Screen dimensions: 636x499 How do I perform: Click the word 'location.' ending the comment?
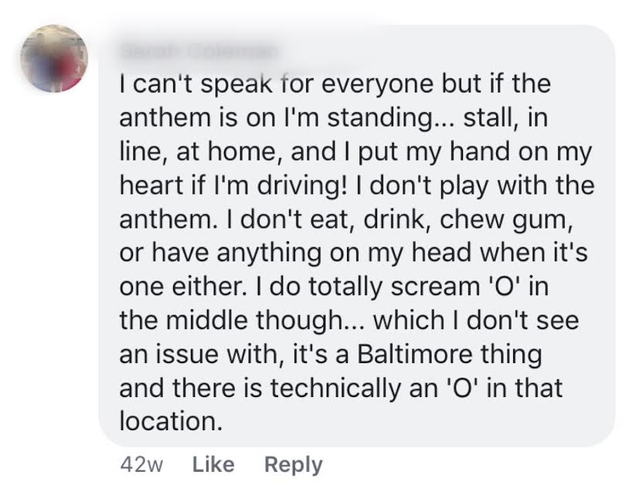[171, 421]
